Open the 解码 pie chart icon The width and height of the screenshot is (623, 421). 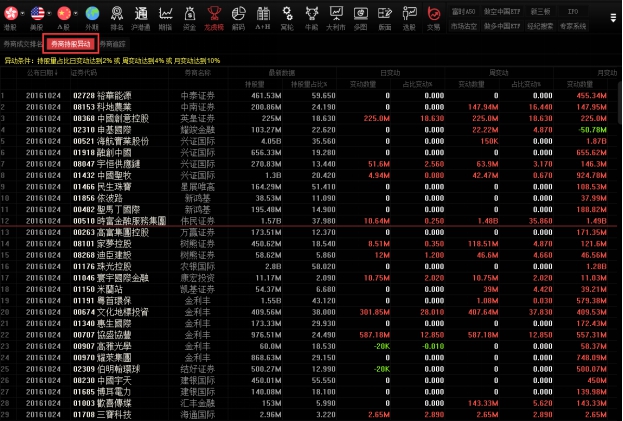pos(238,13)
